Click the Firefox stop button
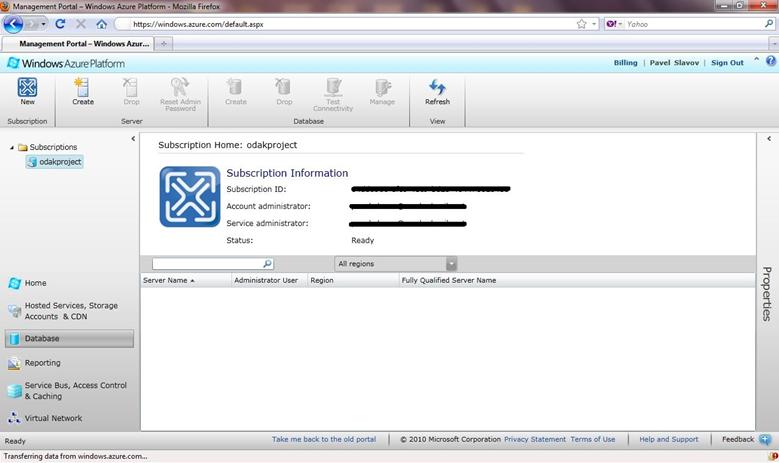This screenshot has height=463, width=779. (80, 24)
